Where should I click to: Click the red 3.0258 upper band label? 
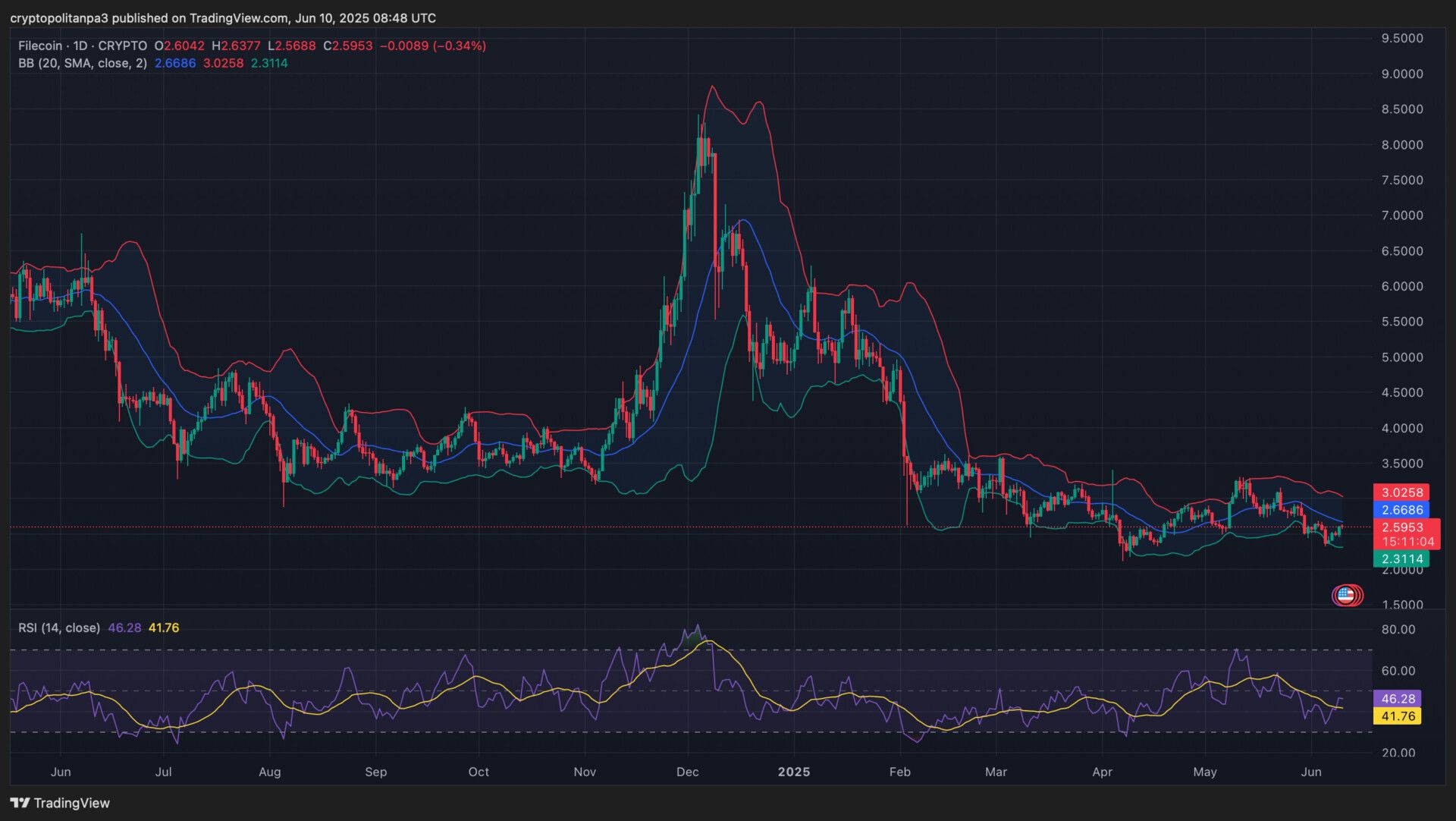coord(1401,492)
